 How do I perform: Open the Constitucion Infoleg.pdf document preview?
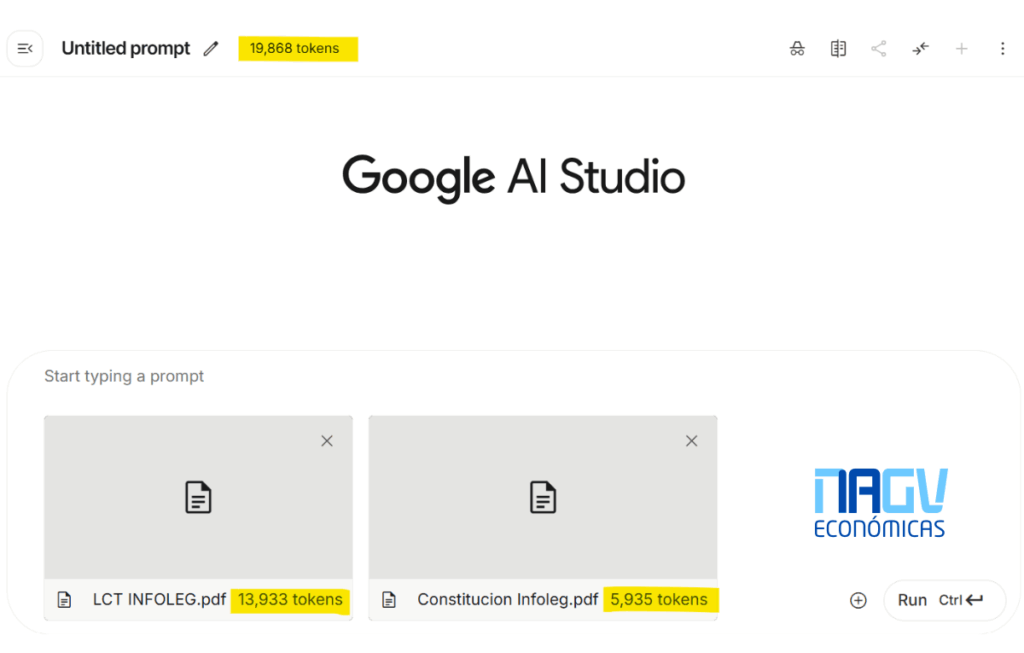542,497
